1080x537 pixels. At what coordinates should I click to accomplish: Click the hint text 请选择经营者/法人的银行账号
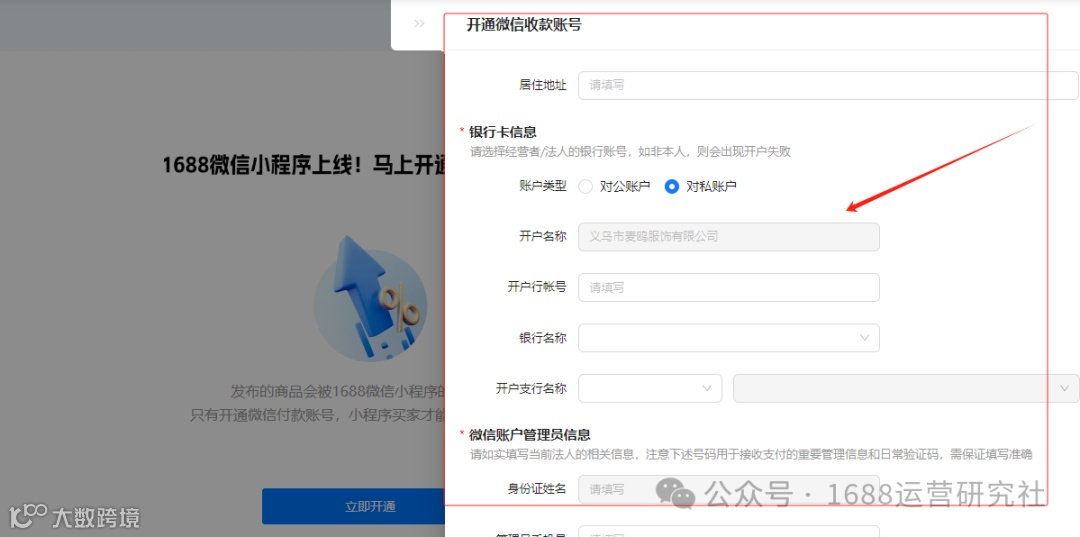pos(630,151)
